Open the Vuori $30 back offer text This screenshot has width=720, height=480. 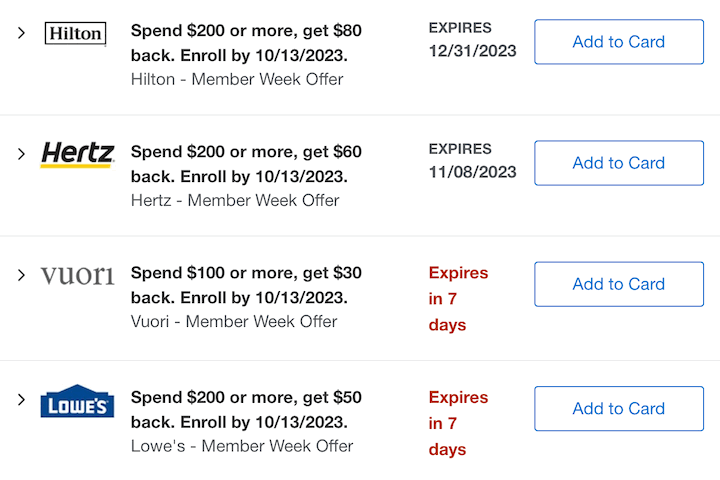pyautogui.click(x=246, y=286)
